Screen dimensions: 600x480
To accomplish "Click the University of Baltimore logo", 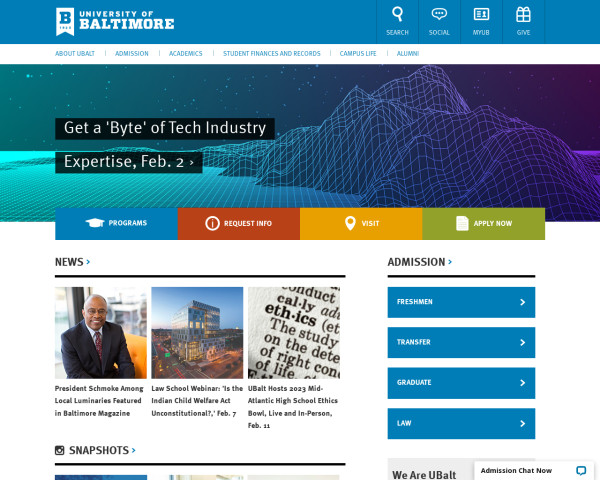I will point(115,21).
